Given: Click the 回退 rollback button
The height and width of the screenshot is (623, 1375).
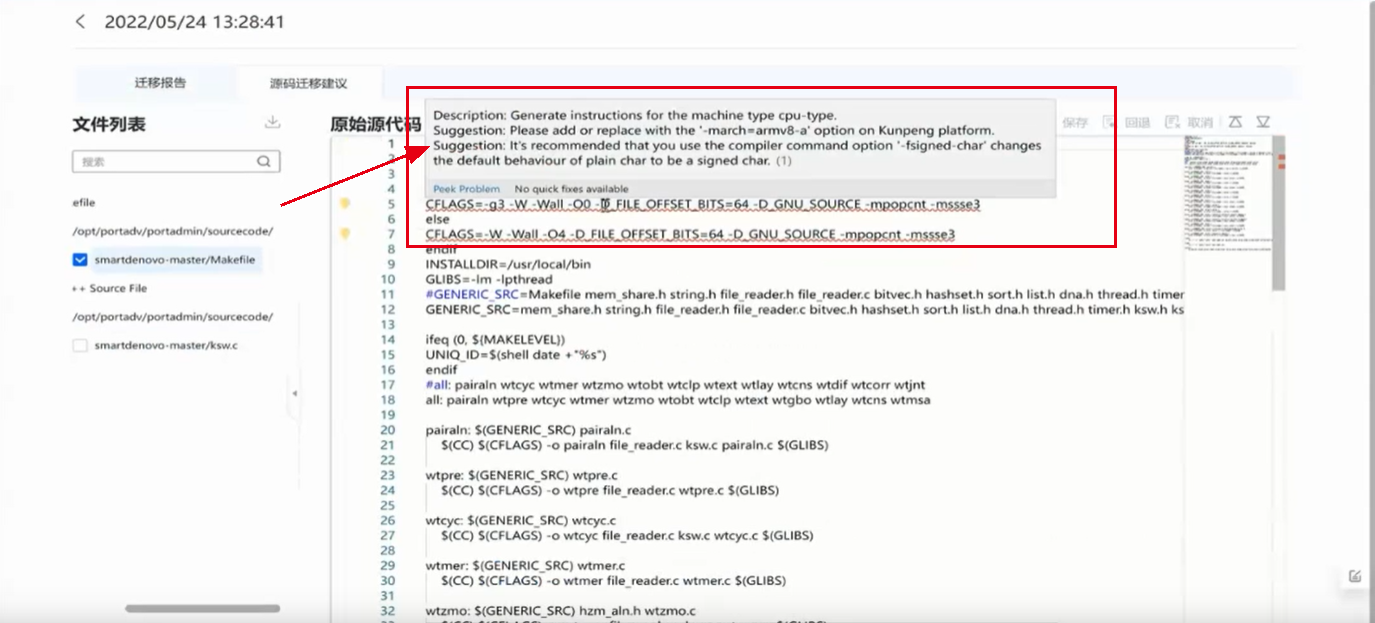Looking at the screenshot, I should 1137,122.
